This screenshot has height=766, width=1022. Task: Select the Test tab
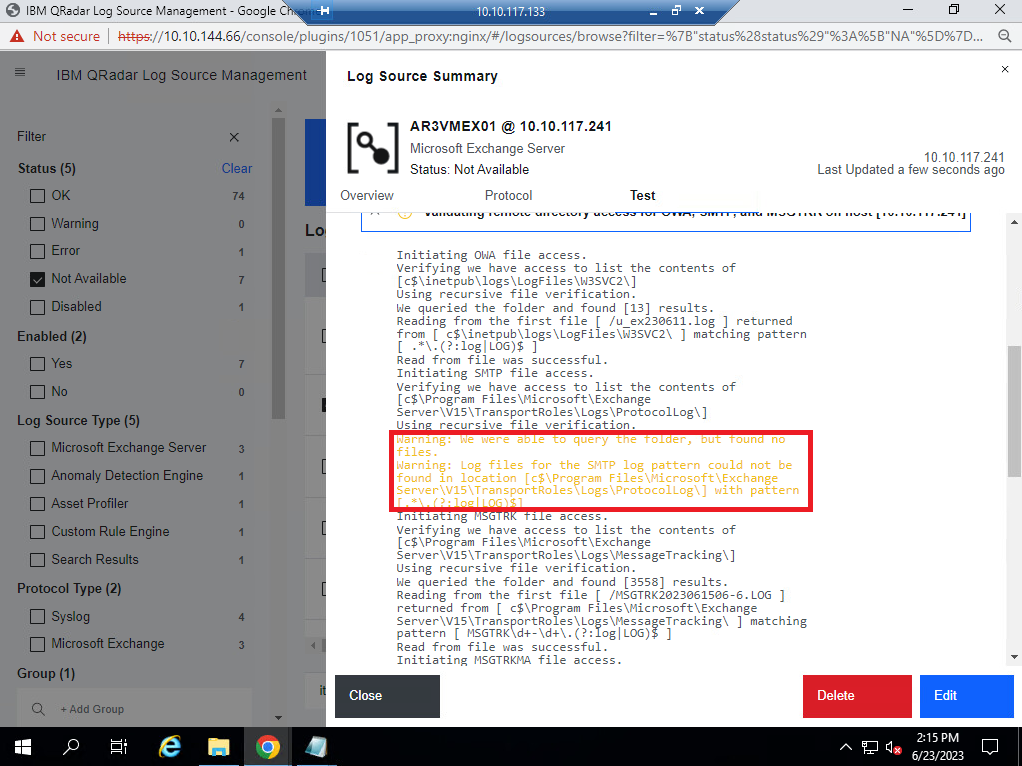point(643,196)
